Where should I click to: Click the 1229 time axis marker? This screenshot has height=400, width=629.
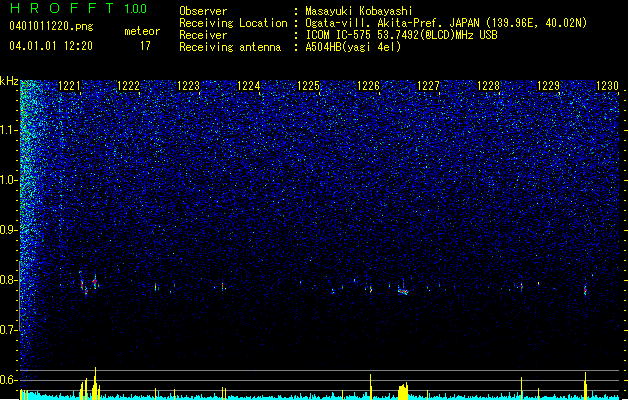point(548,86)
